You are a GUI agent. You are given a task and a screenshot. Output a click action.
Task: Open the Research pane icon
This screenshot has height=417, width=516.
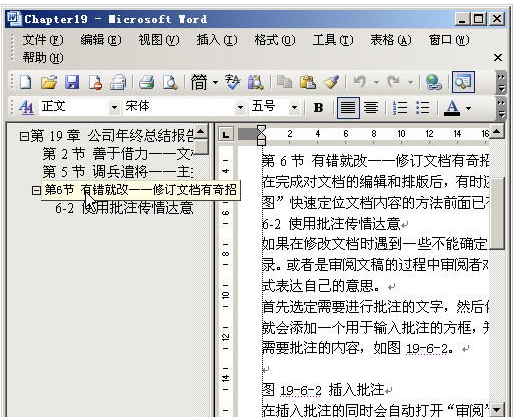[x=256, y=82]
